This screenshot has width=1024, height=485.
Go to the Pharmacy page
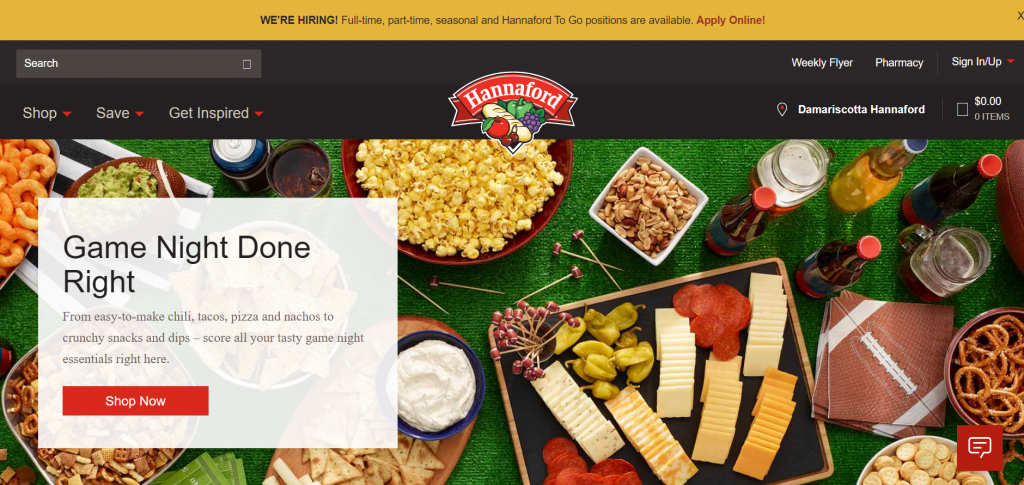click(899, 63)
